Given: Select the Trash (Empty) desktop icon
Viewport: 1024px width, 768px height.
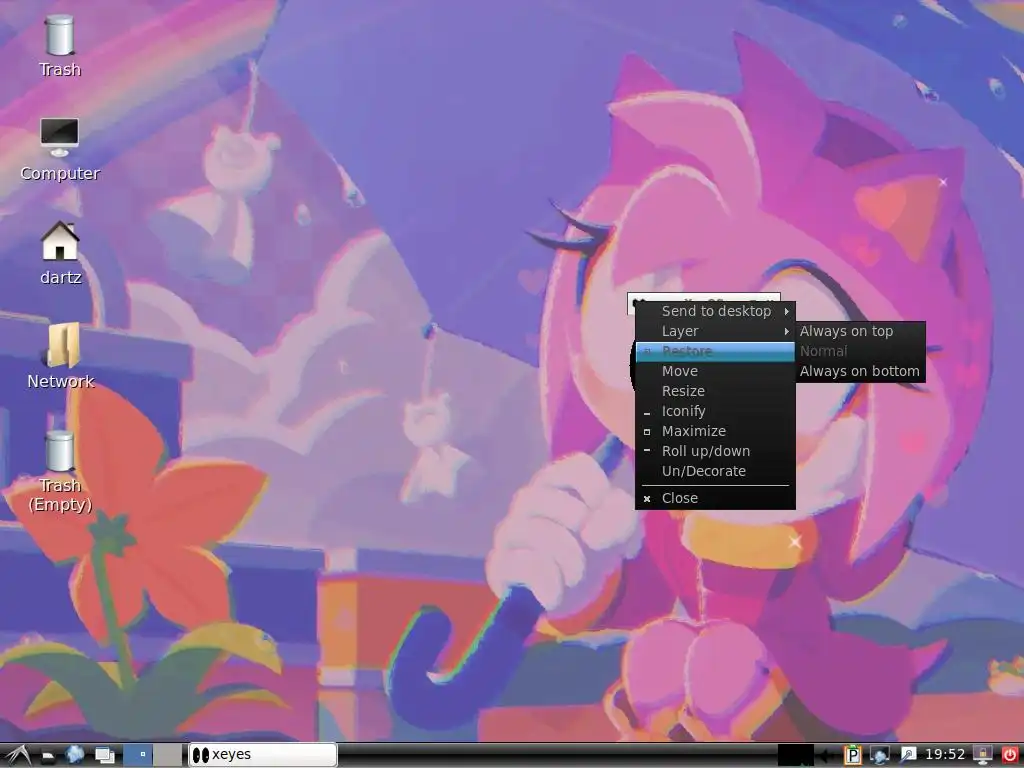Looking at the screenshot, I should [x=59, y=470].
